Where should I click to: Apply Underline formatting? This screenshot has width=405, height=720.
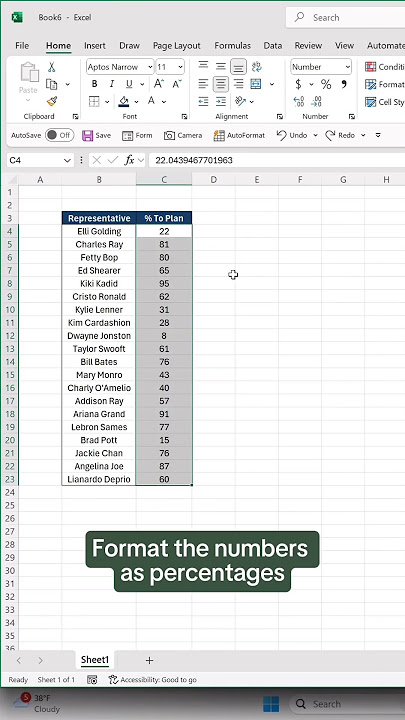pos(129,84)
